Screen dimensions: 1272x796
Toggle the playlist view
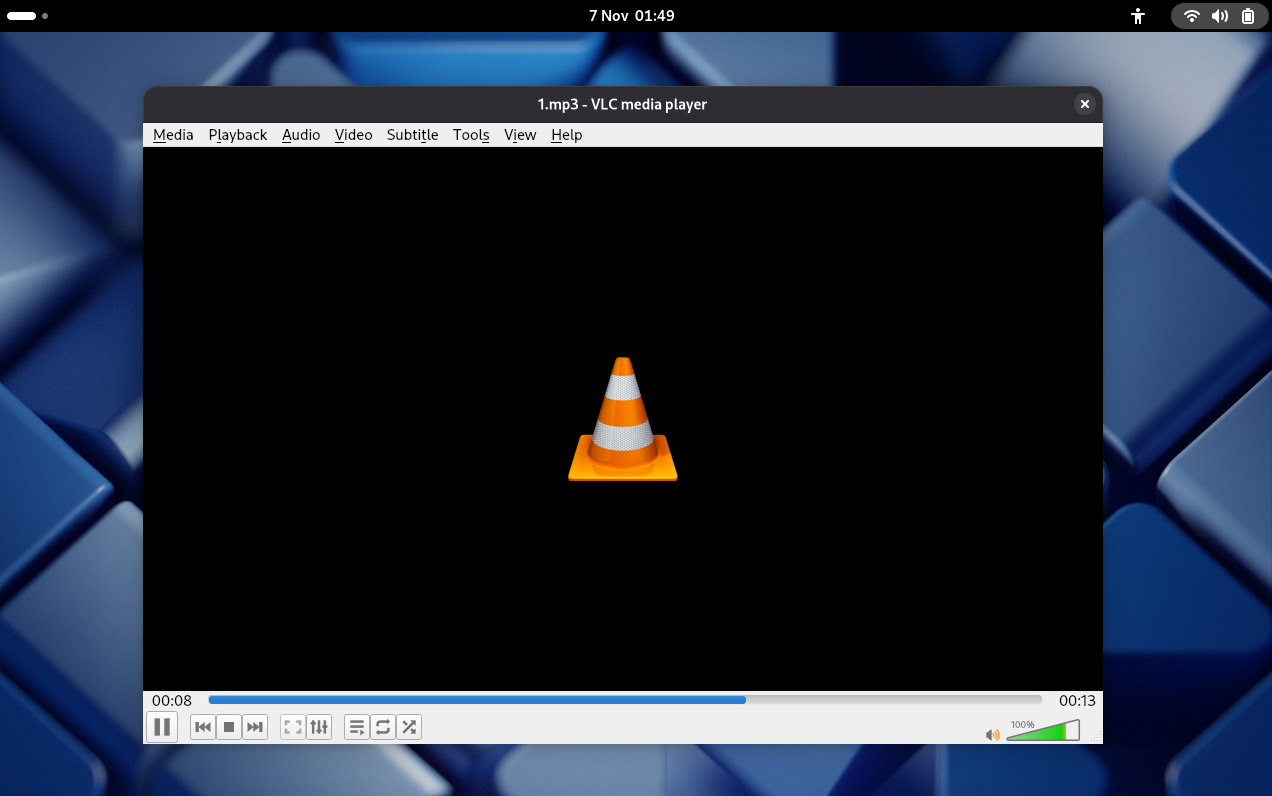[357, 727]
